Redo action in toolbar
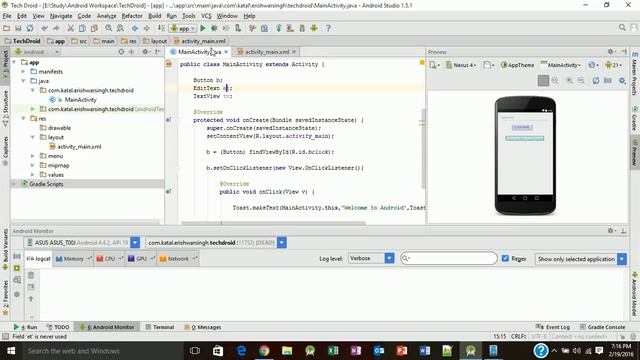640x360 pixels. tap(56, 28)
